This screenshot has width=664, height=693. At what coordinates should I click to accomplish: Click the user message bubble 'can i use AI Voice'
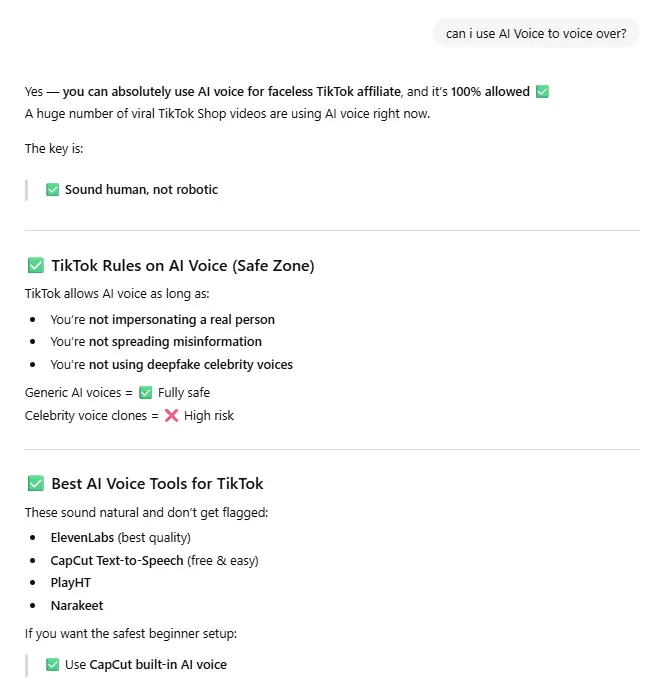[535, 34]
